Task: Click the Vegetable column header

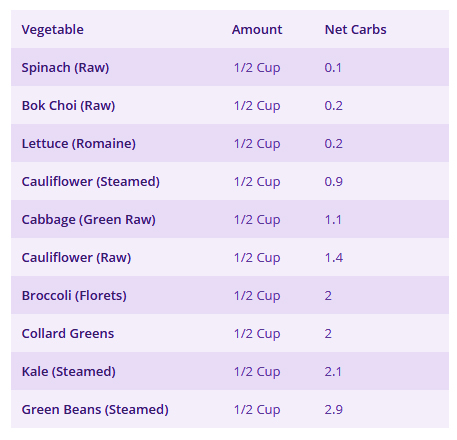Action: pos(53,30)
